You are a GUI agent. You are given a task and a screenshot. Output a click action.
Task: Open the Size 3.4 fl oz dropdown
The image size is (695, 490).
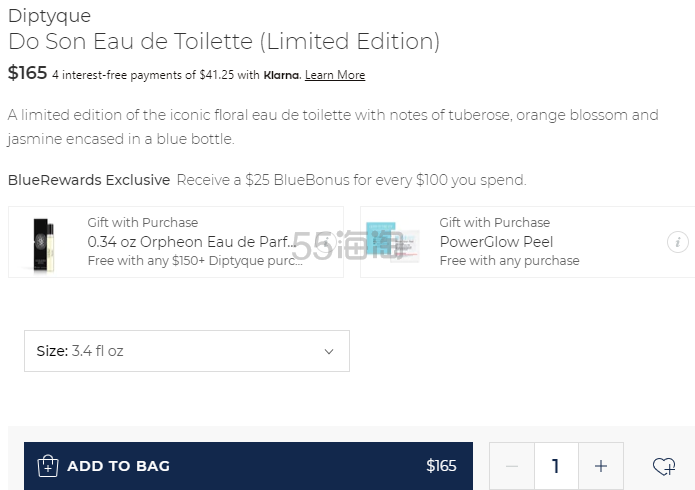186,351
